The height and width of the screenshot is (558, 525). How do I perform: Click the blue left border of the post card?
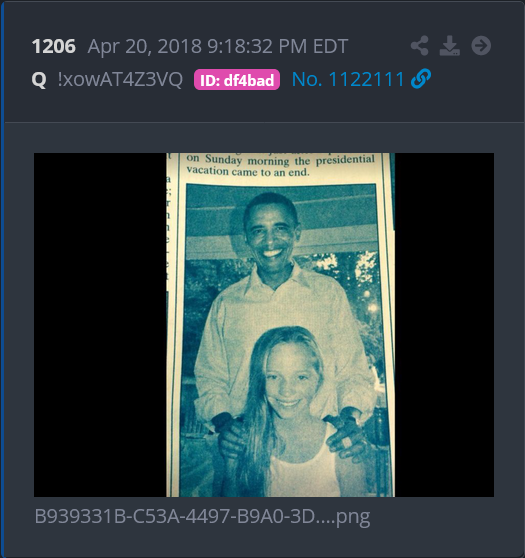tap(2, 279)
